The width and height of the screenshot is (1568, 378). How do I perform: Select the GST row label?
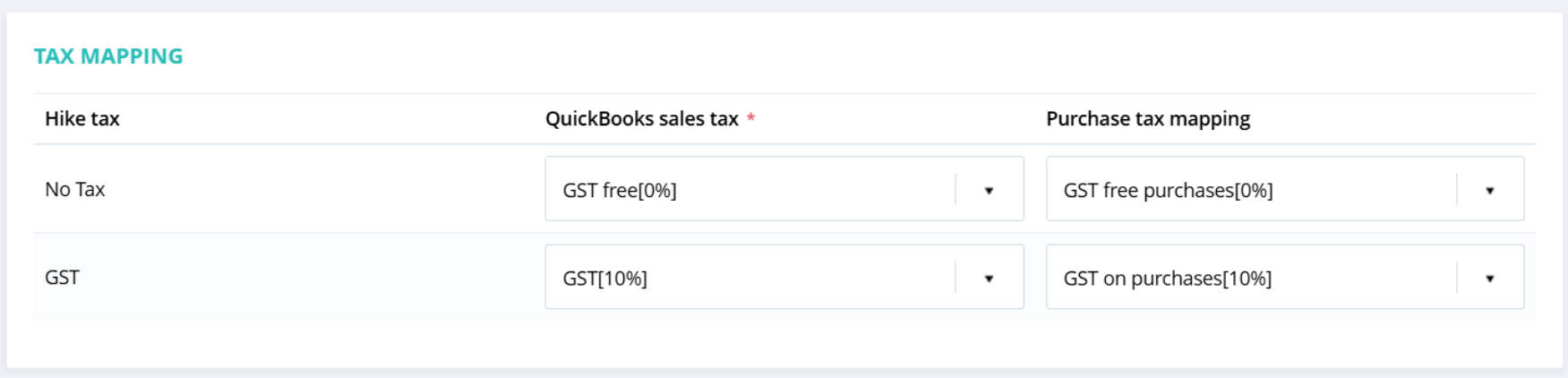click(62, 278)
